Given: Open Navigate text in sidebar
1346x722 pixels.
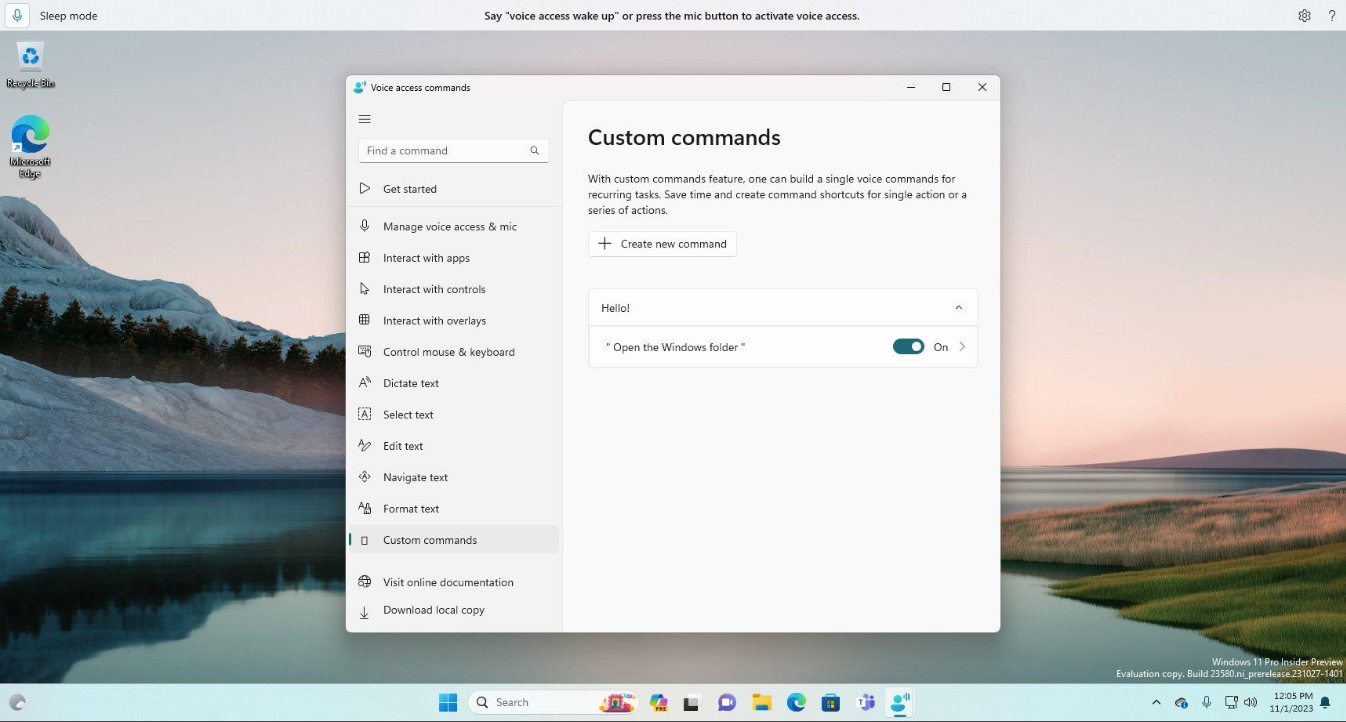Looking at the screenshot, I should [453, 477].
